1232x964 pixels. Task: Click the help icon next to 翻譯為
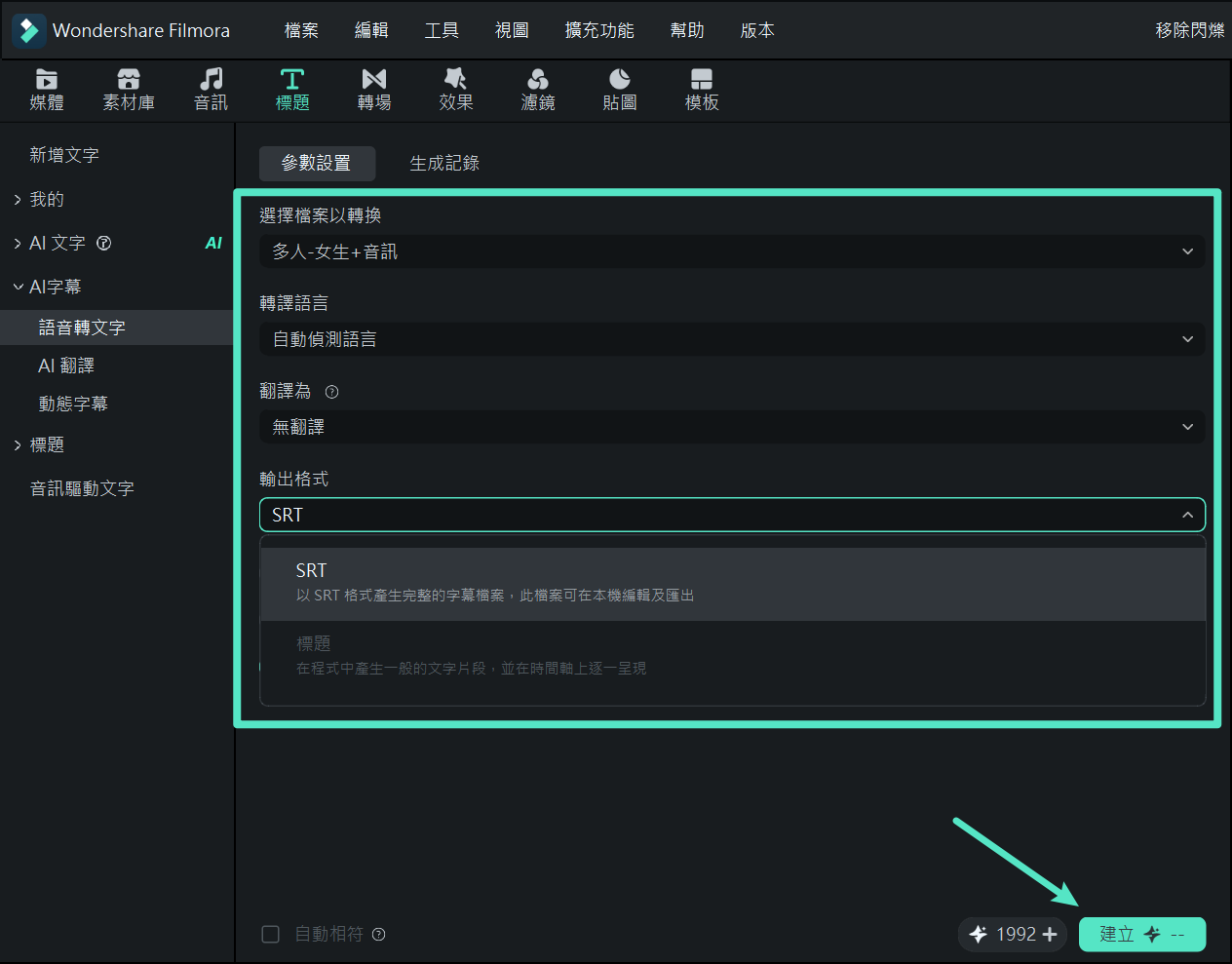331,392
